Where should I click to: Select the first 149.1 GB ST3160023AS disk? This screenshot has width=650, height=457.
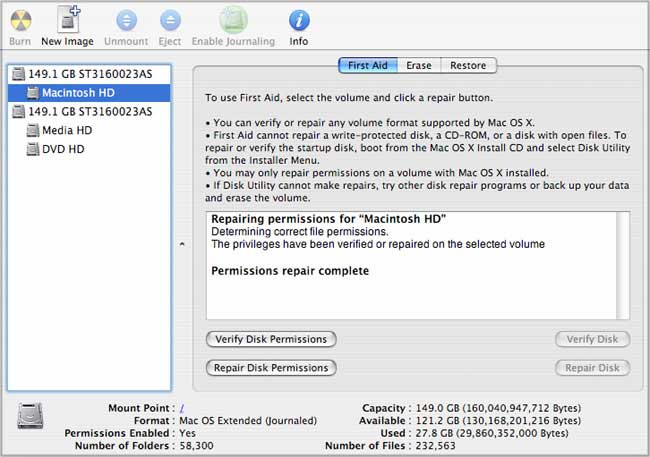tap(89, 74)
